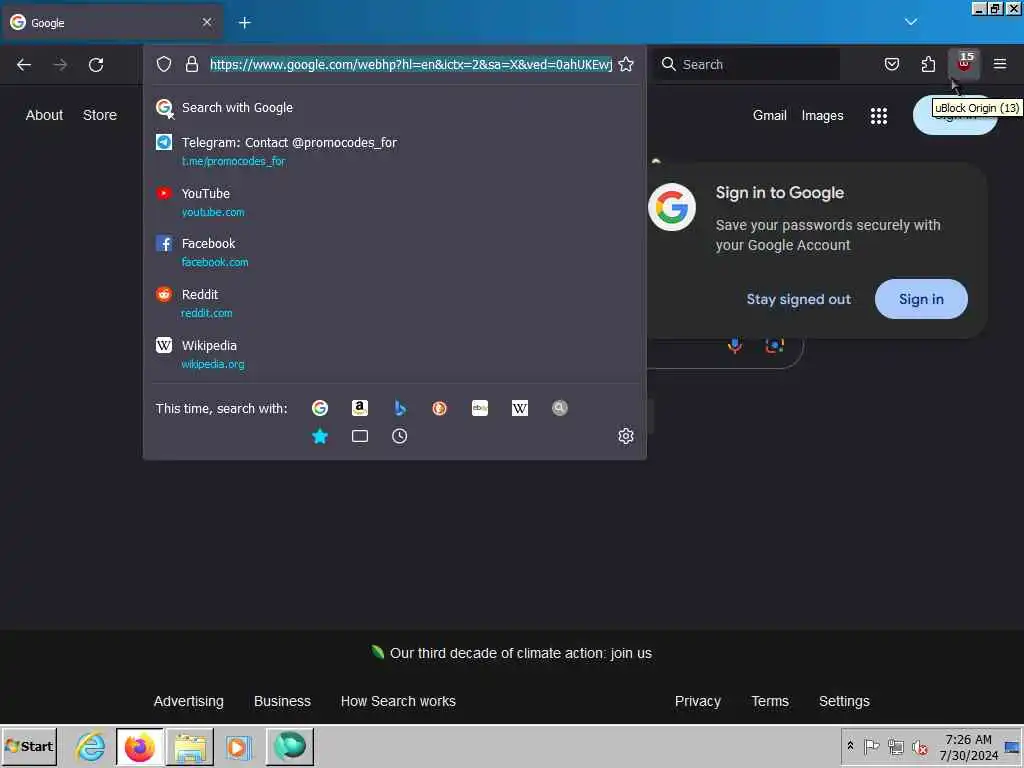The width and height of the screenshot is (1024, 768).
Task: Search this time with DuckDuckGo
Action: pyautogui.click(x=440, y=408)
